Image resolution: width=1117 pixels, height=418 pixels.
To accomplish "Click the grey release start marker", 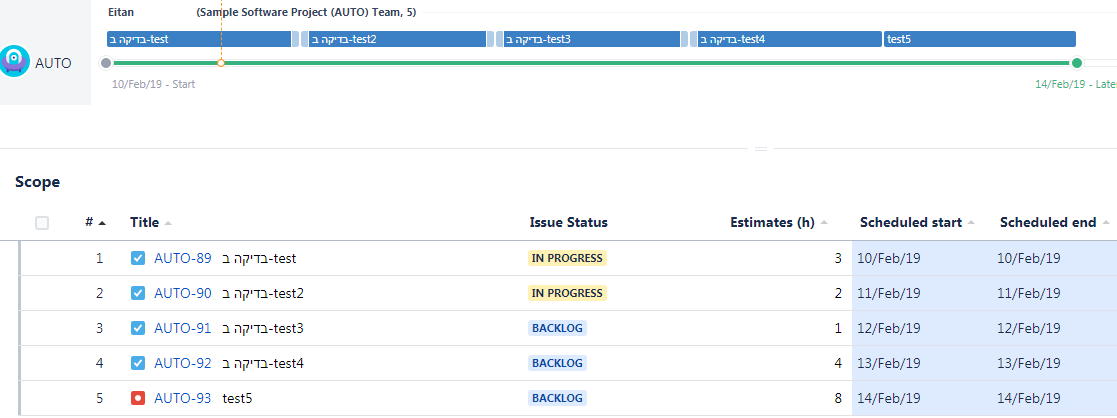I will coord(106,63).
